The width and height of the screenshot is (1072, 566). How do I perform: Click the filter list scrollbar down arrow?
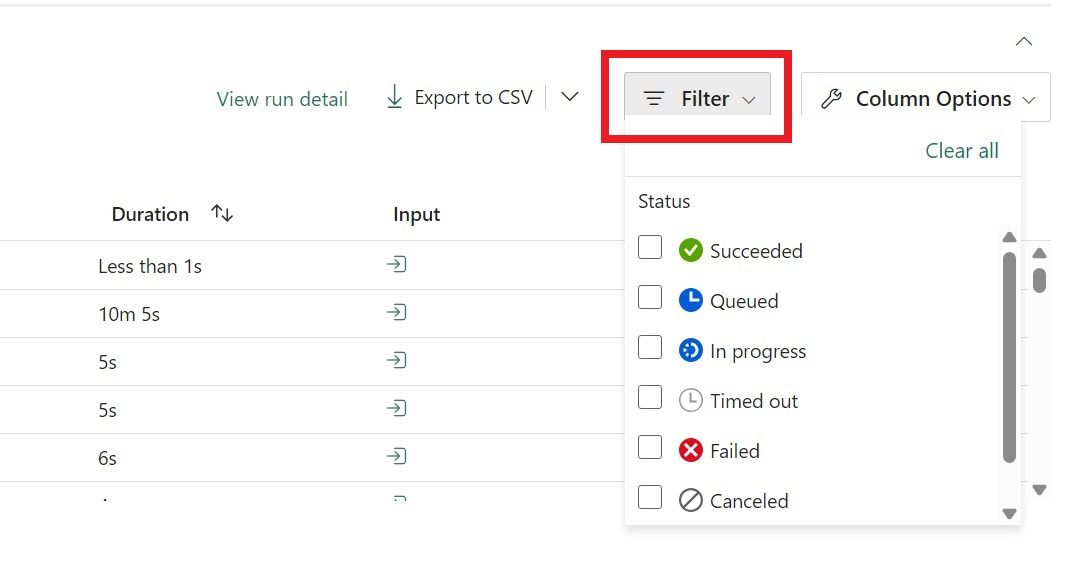(1009, 513)
